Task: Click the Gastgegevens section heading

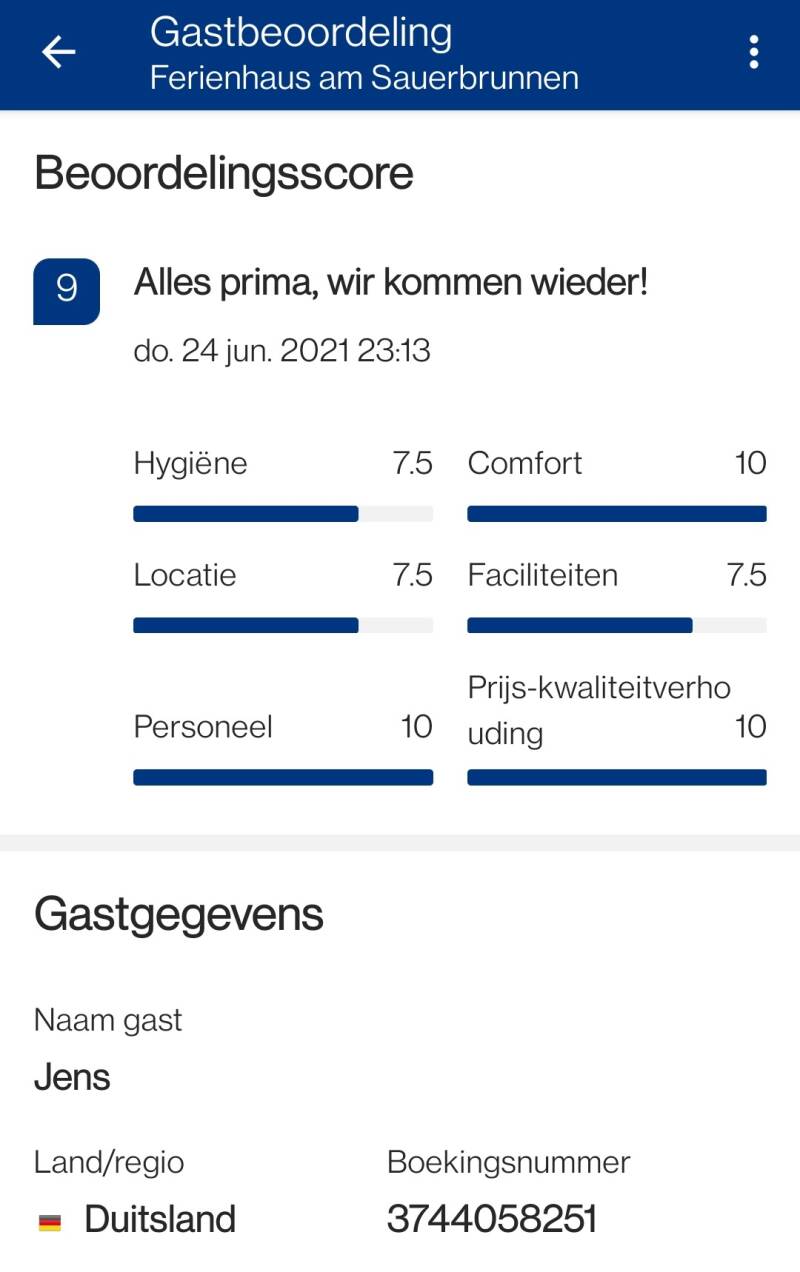Action: (x=178, y=914)
